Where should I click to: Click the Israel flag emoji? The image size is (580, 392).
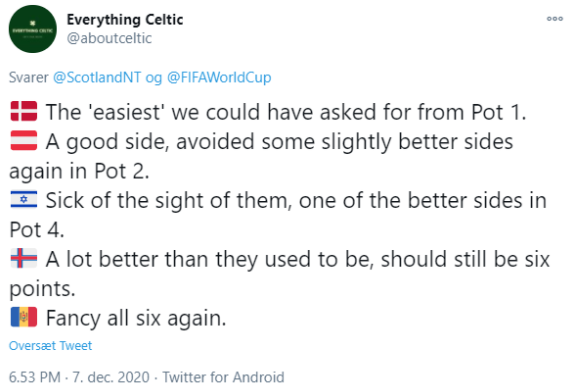click(24, 199)
